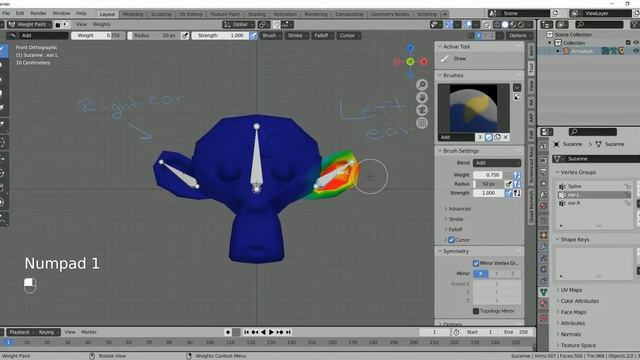Toggle Mirror Y button in Symmetry panel
The image size is (640, 360).
497,273
